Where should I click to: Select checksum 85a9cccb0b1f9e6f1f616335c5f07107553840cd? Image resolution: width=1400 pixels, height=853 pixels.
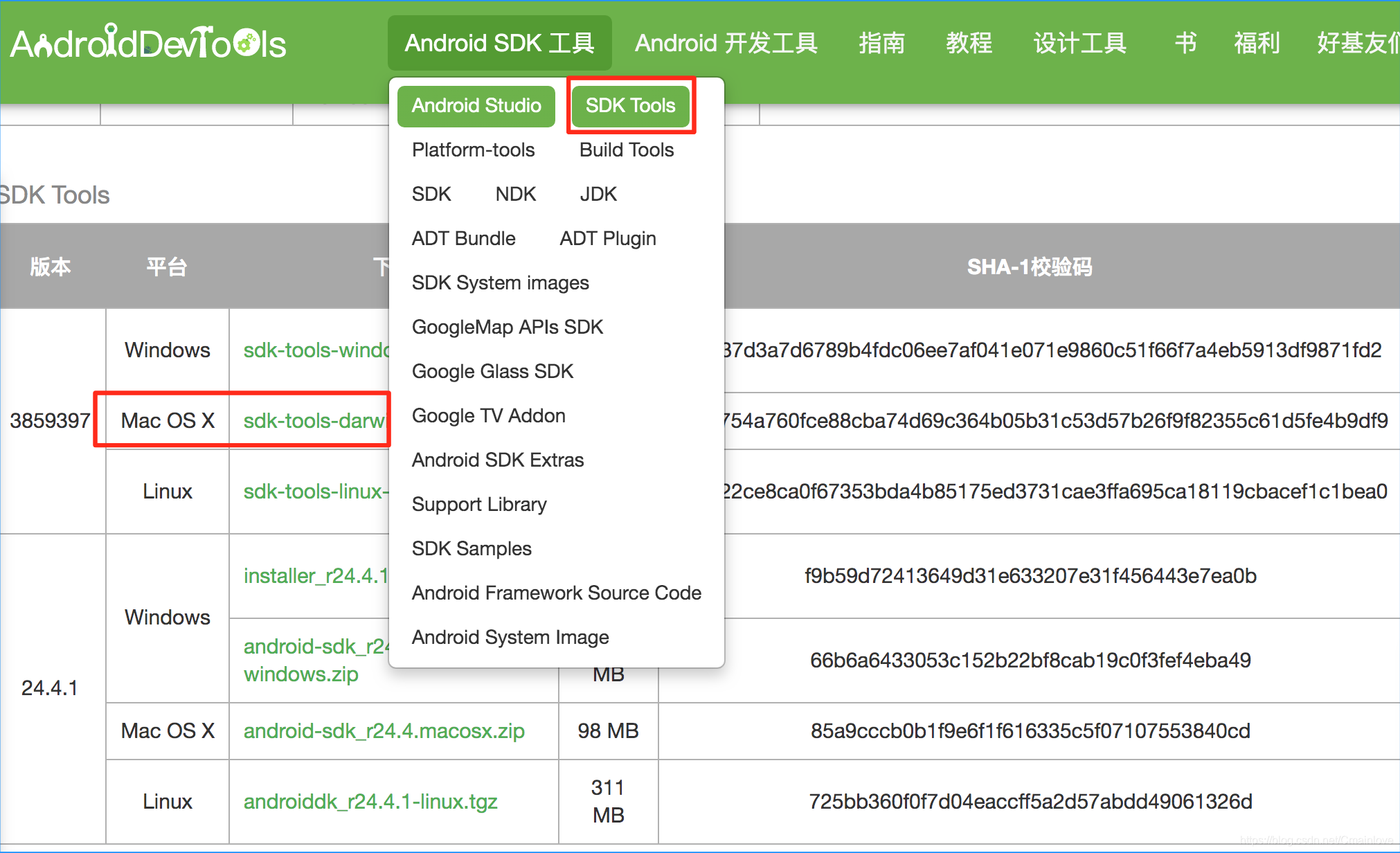[x=1030, y=731]
